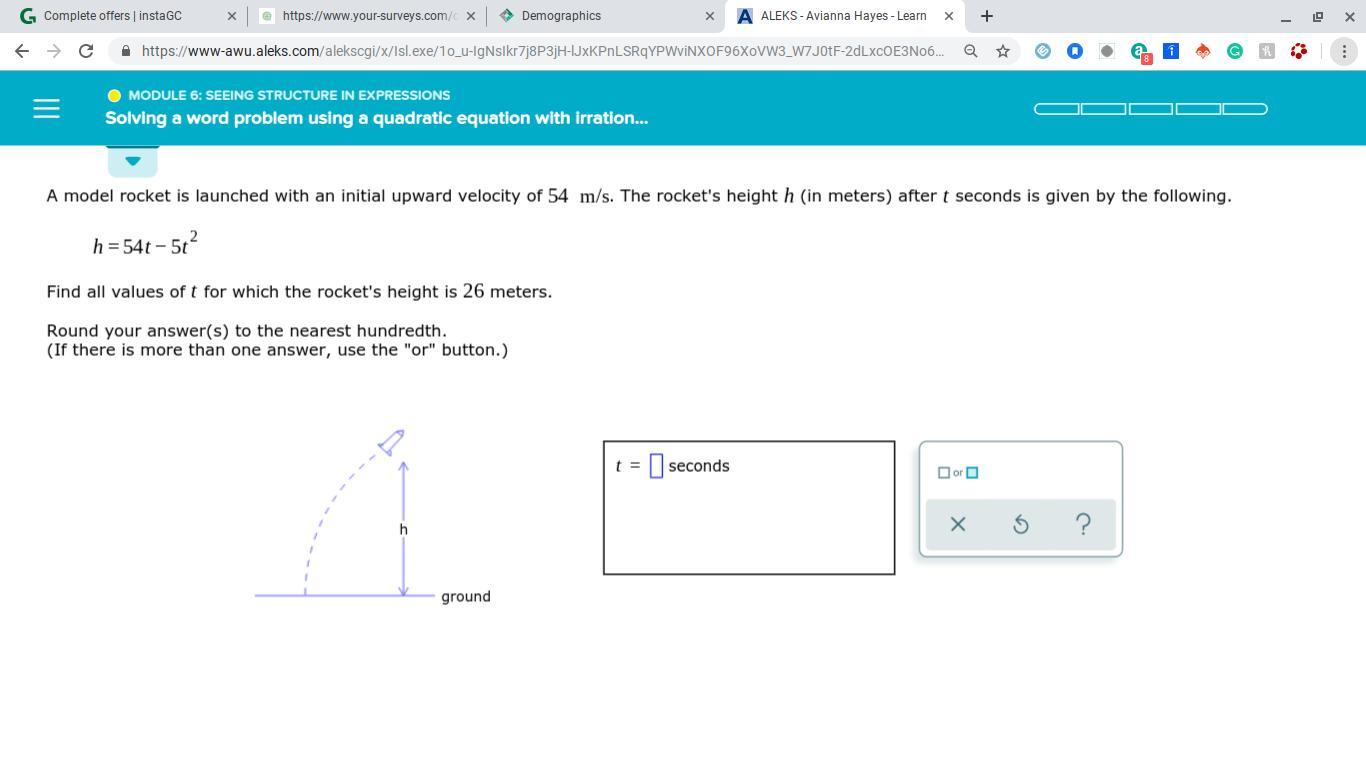Click the answer input box for t
The width and height of the screenshot is (1366, 768).
pos(656,466)
